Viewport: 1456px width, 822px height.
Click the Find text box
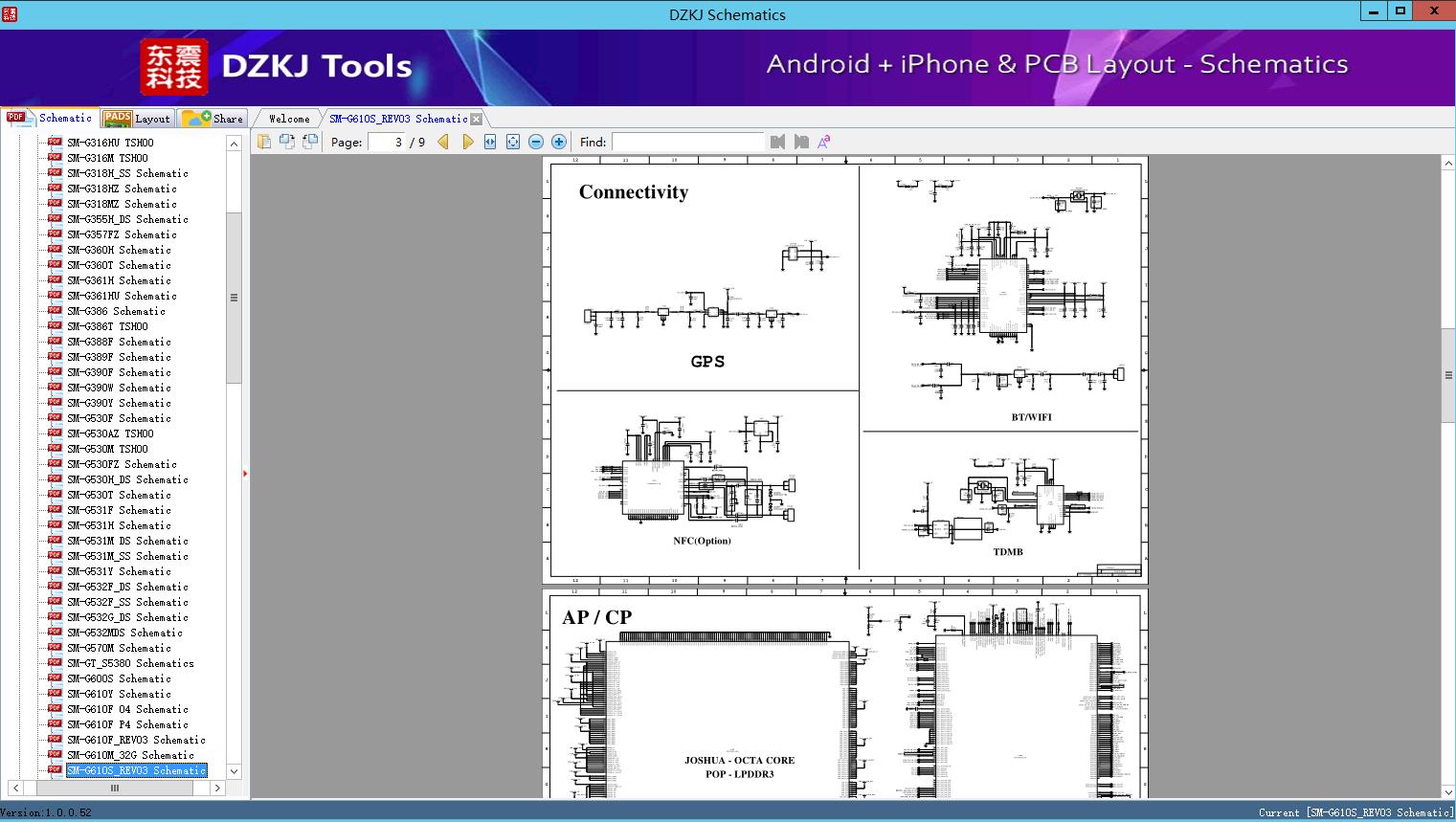pyautogui.click(x=687, y=142)
